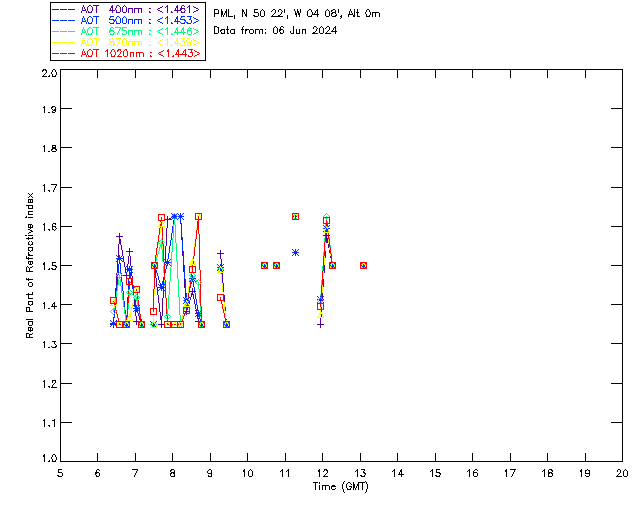Click the PML station location header text

click(x=297, y=14)
